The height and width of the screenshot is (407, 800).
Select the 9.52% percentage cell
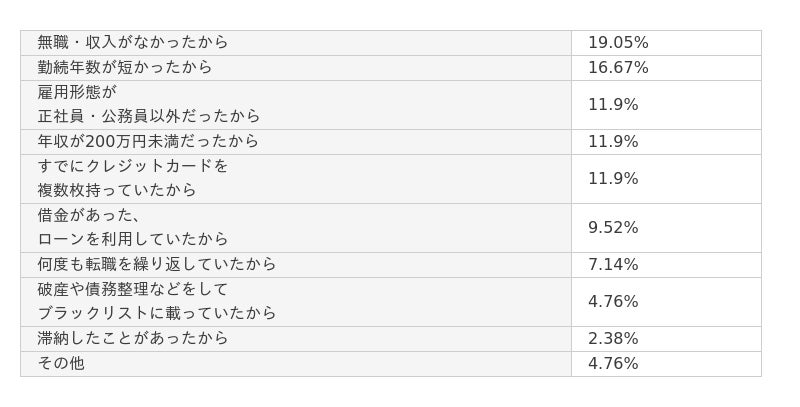pos(613,228)
